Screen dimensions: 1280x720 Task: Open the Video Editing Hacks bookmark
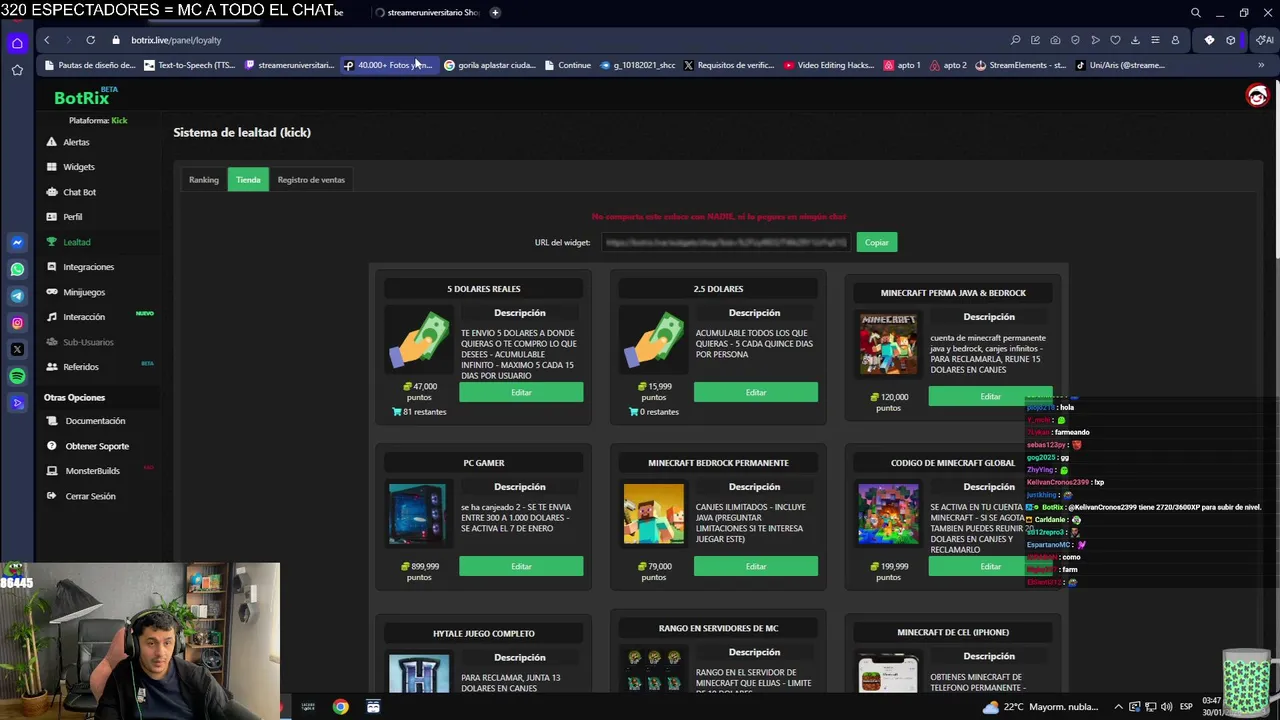point(830,65)
